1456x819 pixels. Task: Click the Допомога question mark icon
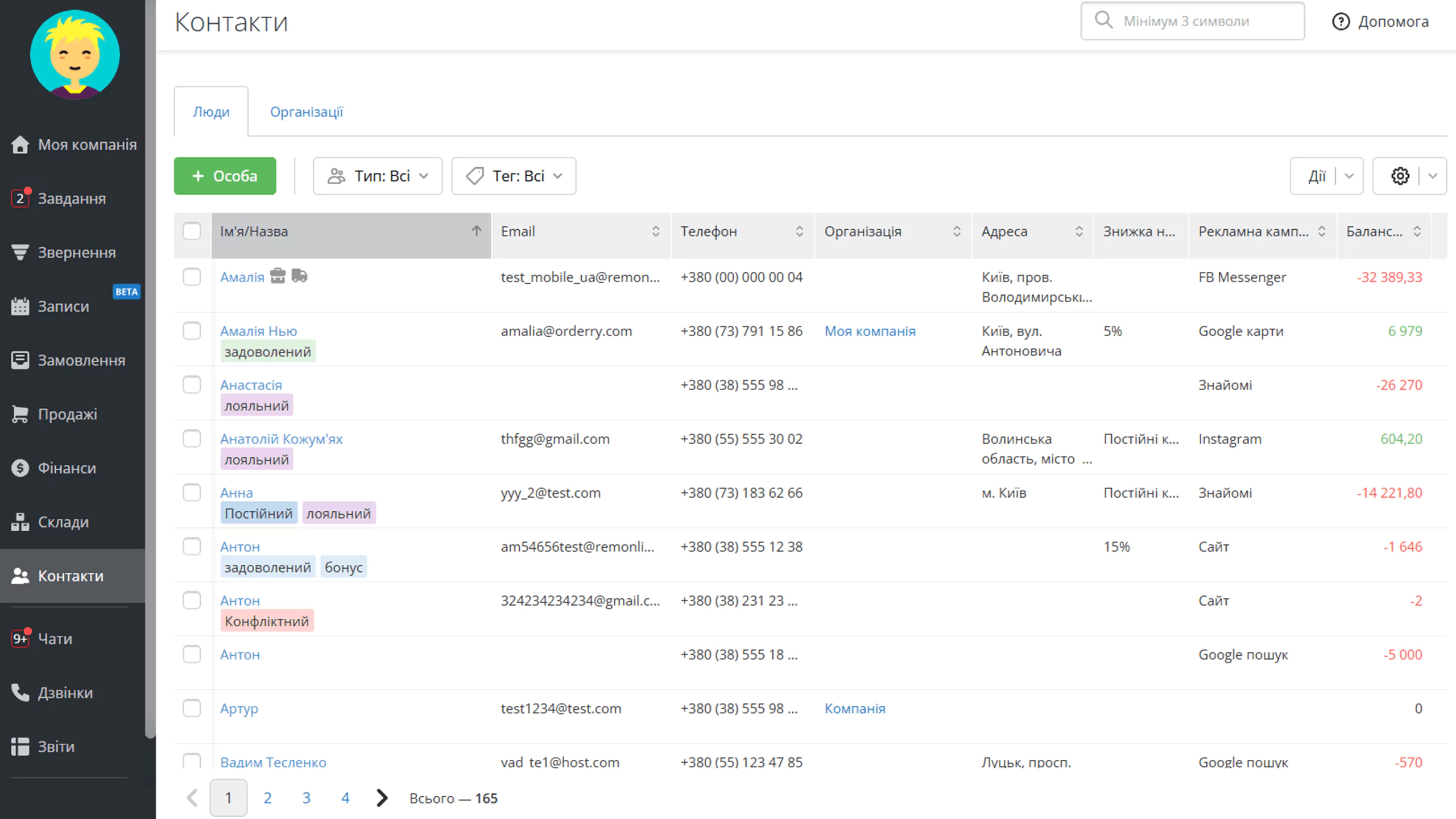tap(1341, 22)
